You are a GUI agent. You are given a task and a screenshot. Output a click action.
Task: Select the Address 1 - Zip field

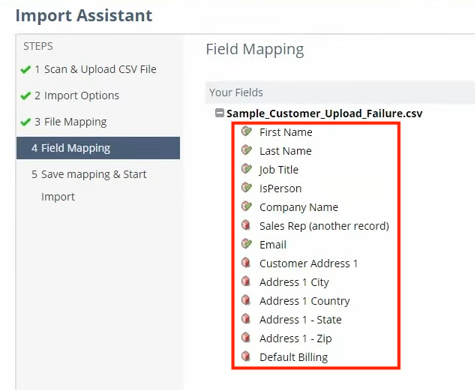[x=296, y=339]
